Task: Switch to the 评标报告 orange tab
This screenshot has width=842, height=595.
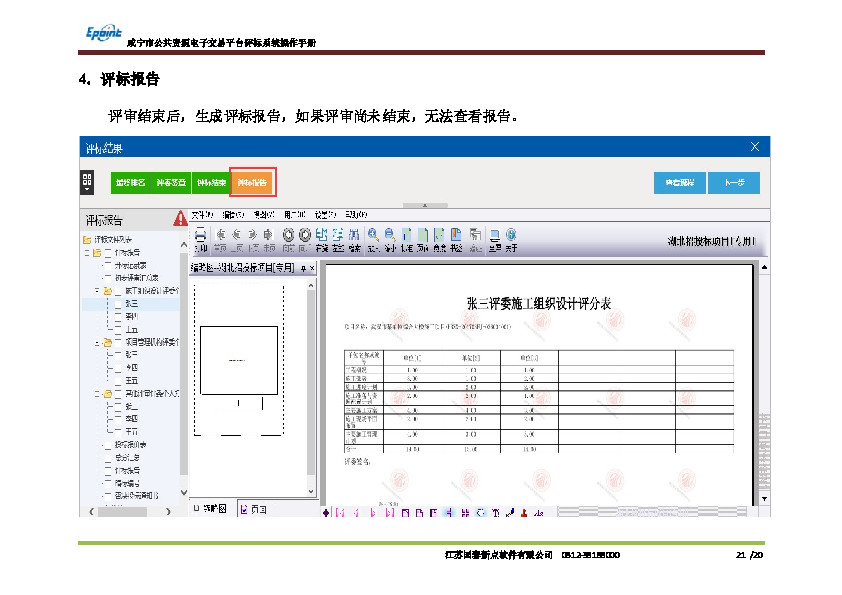Action: pos(252,183)
